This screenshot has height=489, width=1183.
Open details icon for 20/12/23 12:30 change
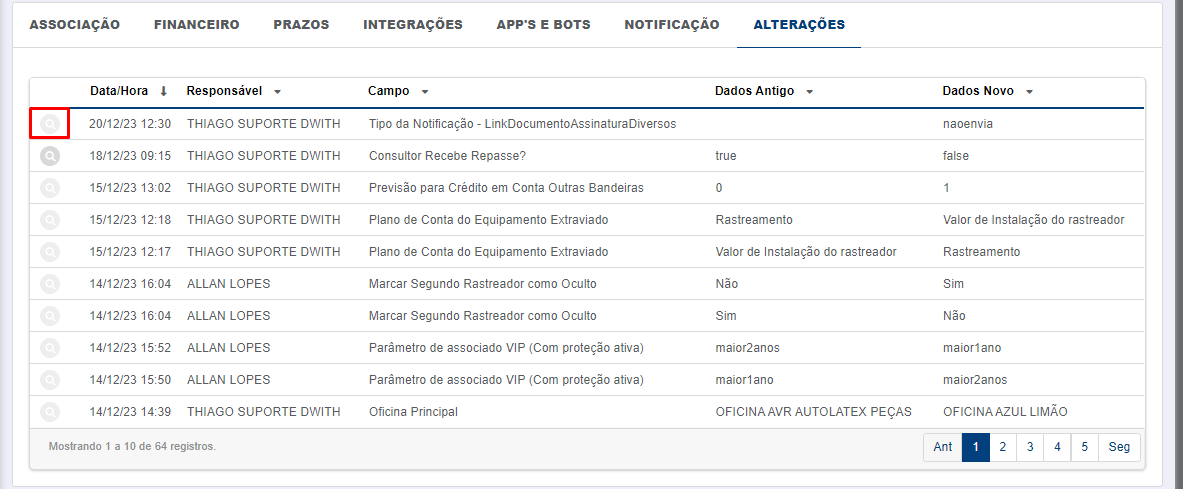(x=49, y=124)
